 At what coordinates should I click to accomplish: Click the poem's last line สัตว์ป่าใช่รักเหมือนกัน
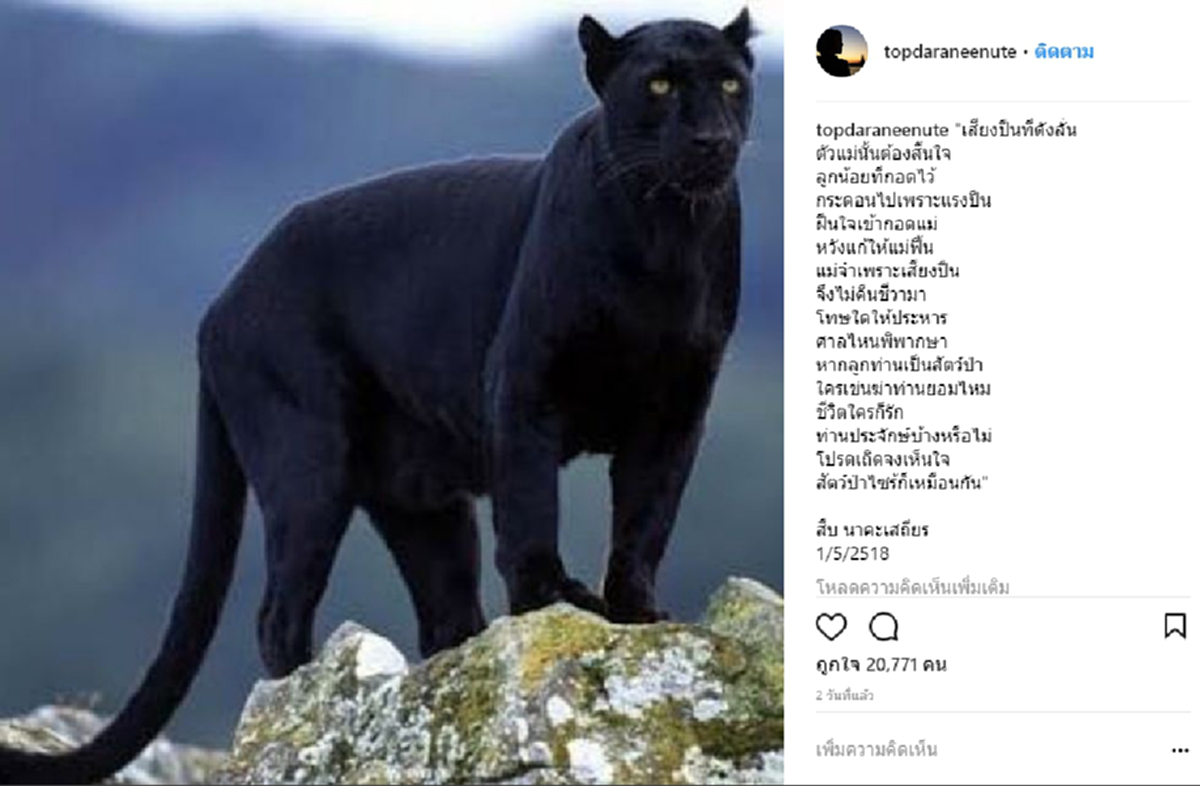coord(901,484)
